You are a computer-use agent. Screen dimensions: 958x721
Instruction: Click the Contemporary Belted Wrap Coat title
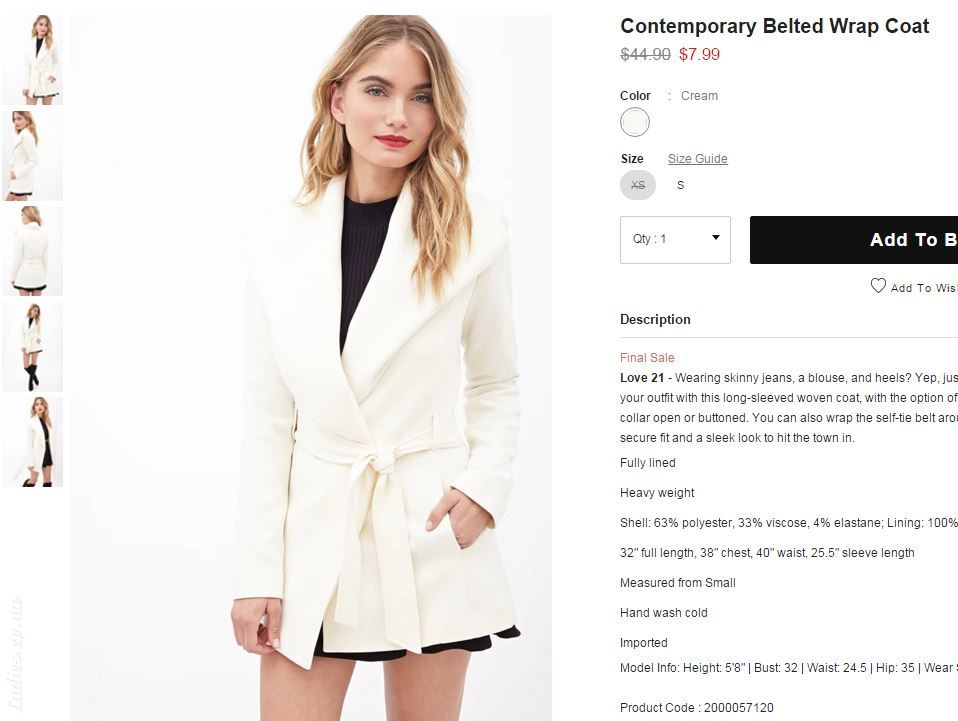[x=775, y=26]
